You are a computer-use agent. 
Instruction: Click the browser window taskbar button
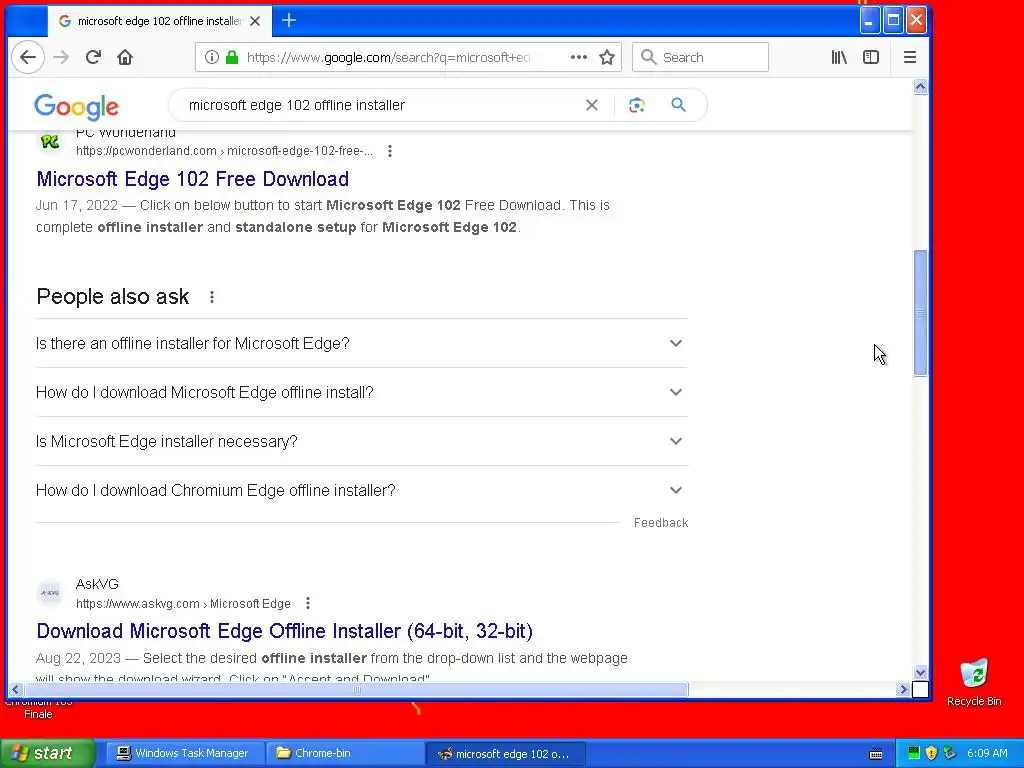coord(505,754)
